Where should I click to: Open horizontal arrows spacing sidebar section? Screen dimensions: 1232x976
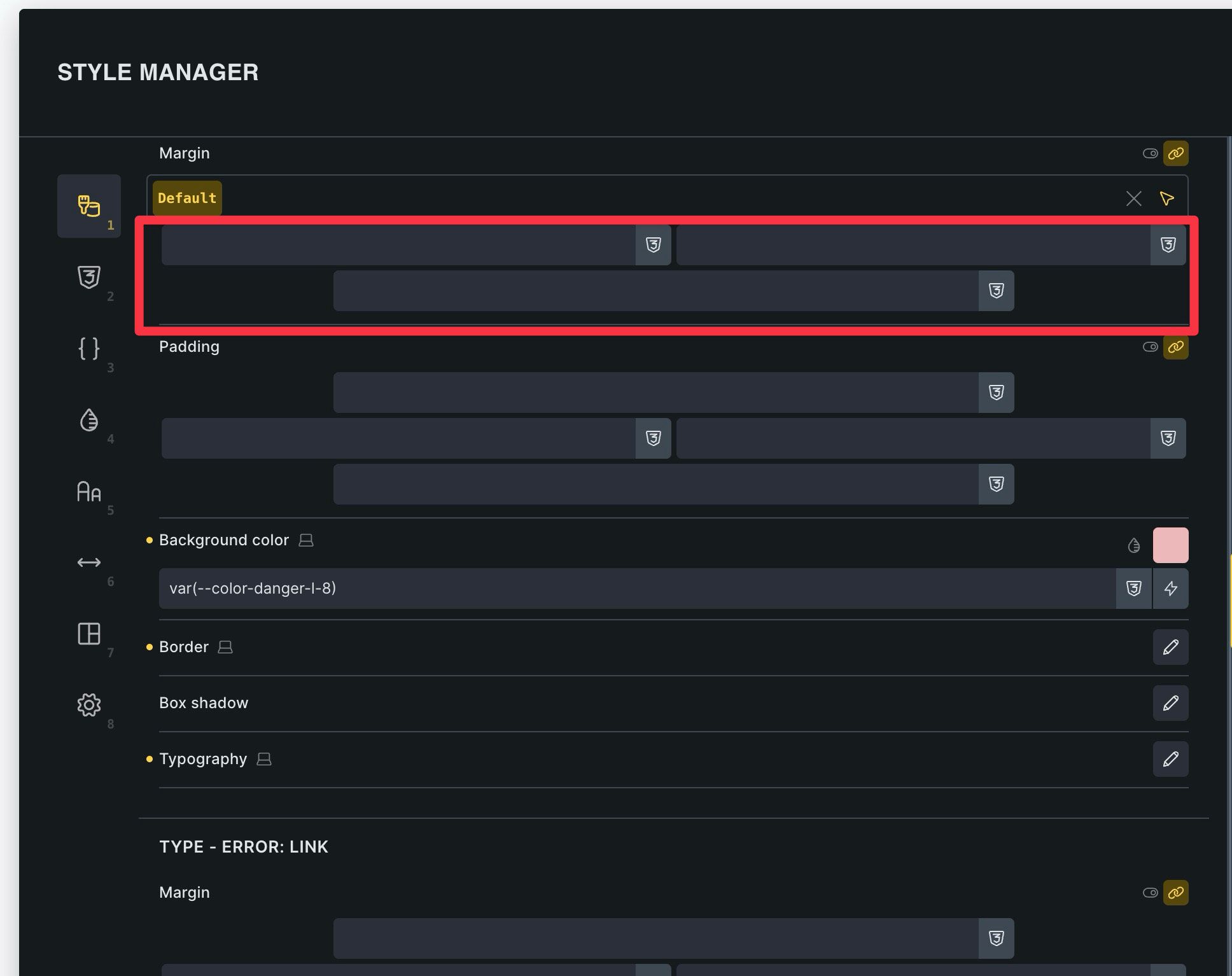coord(89,562)
